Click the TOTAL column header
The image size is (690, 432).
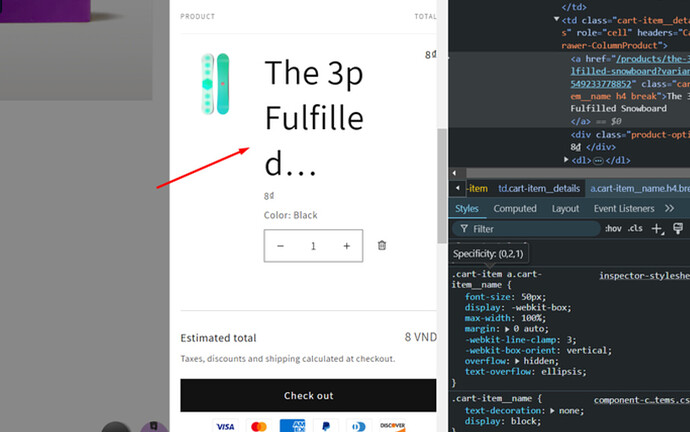click(425, 16)
